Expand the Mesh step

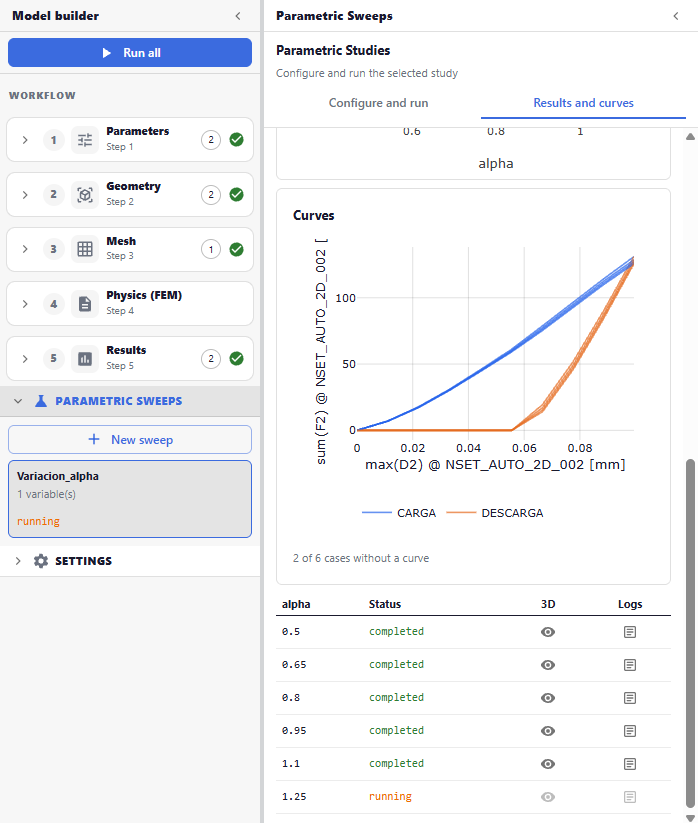click(x=25, y=249)
